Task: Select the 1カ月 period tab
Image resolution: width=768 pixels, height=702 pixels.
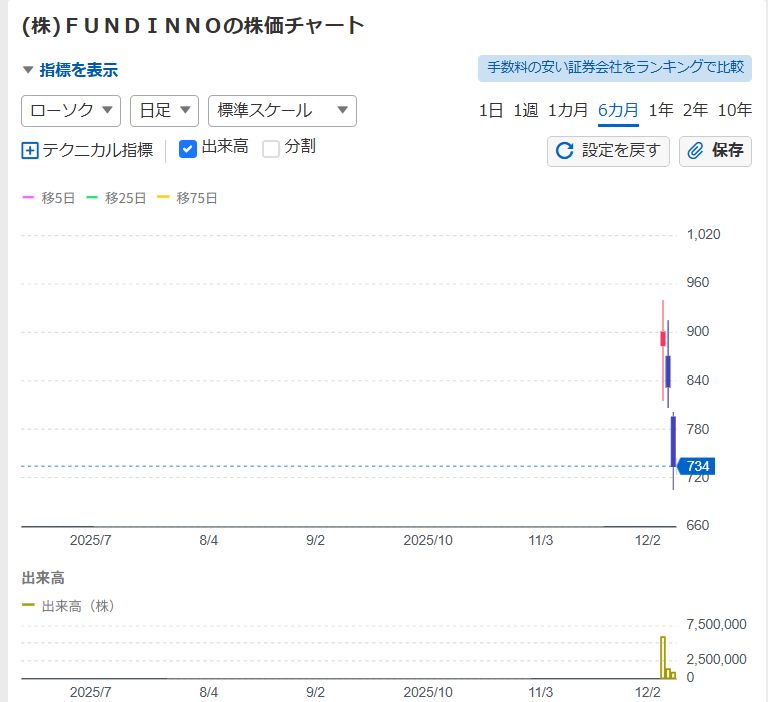Action: click(568, 110)
